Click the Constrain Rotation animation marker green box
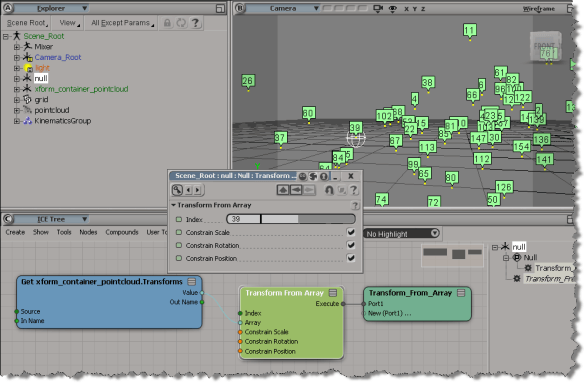584x383 pixels. click(x=179, y=246)
